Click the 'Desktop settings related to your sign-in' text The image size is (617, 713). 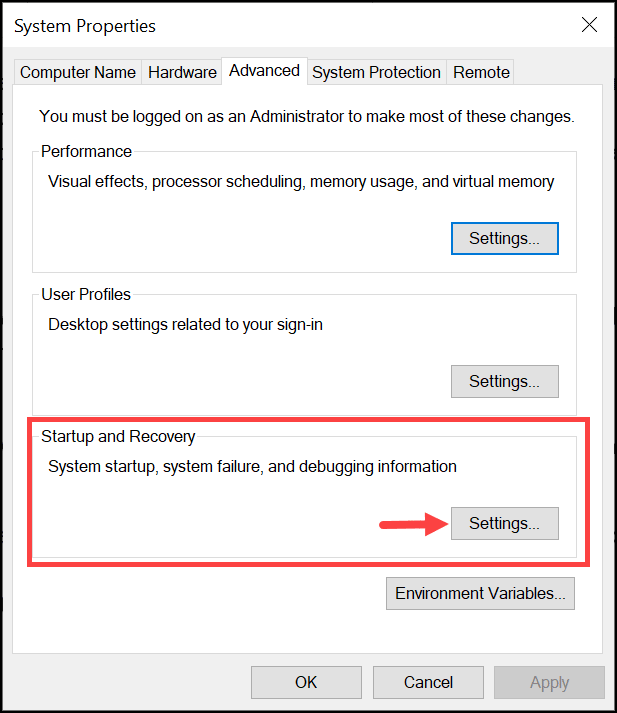coord(199,324)
